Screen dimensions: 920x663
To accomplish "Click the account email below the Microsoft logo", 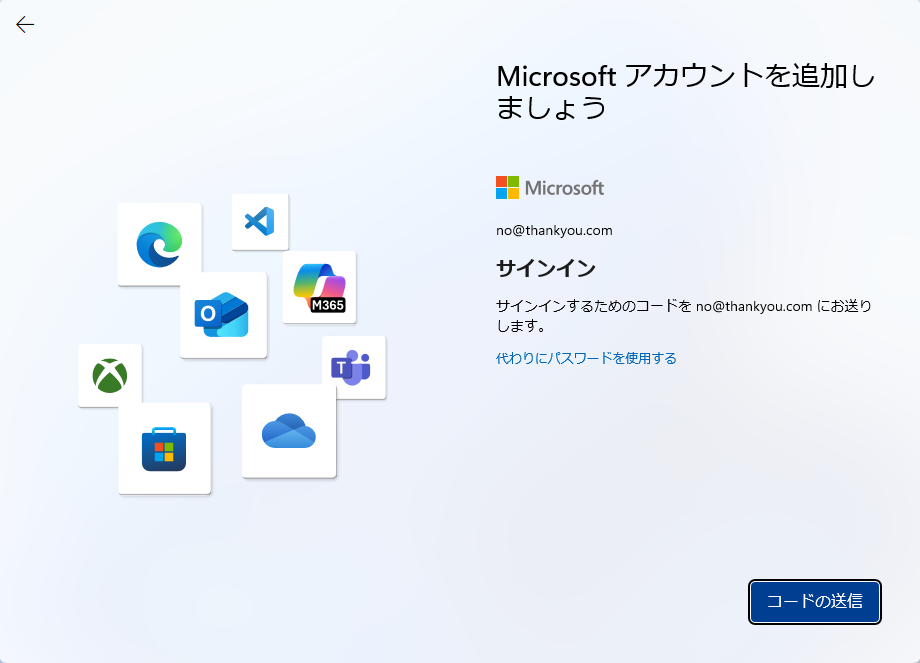I will pyautogui.click(x=554, y=231).
